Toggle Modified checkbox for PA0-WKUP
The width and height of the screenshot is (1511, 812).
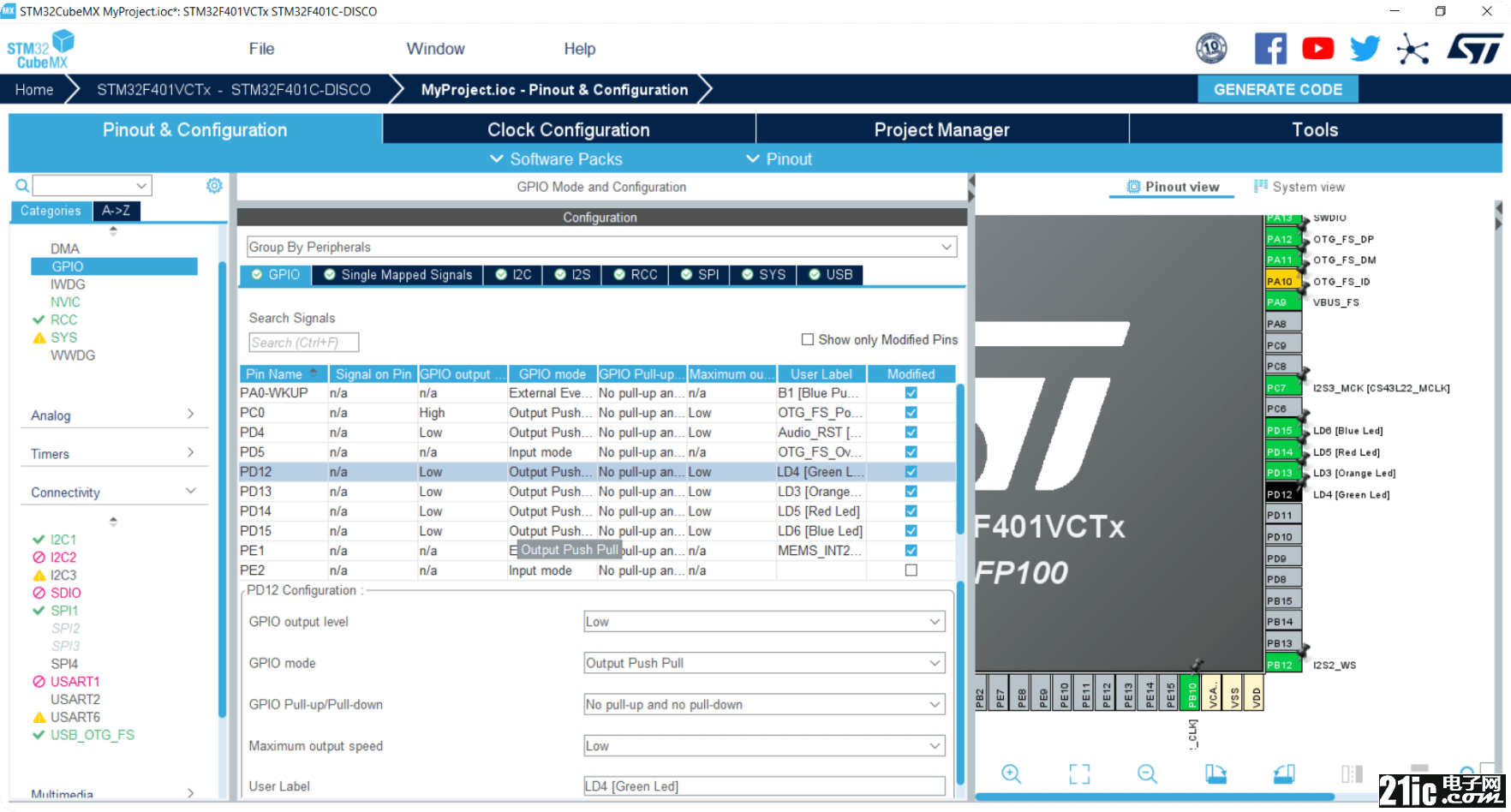pos(911,393)
